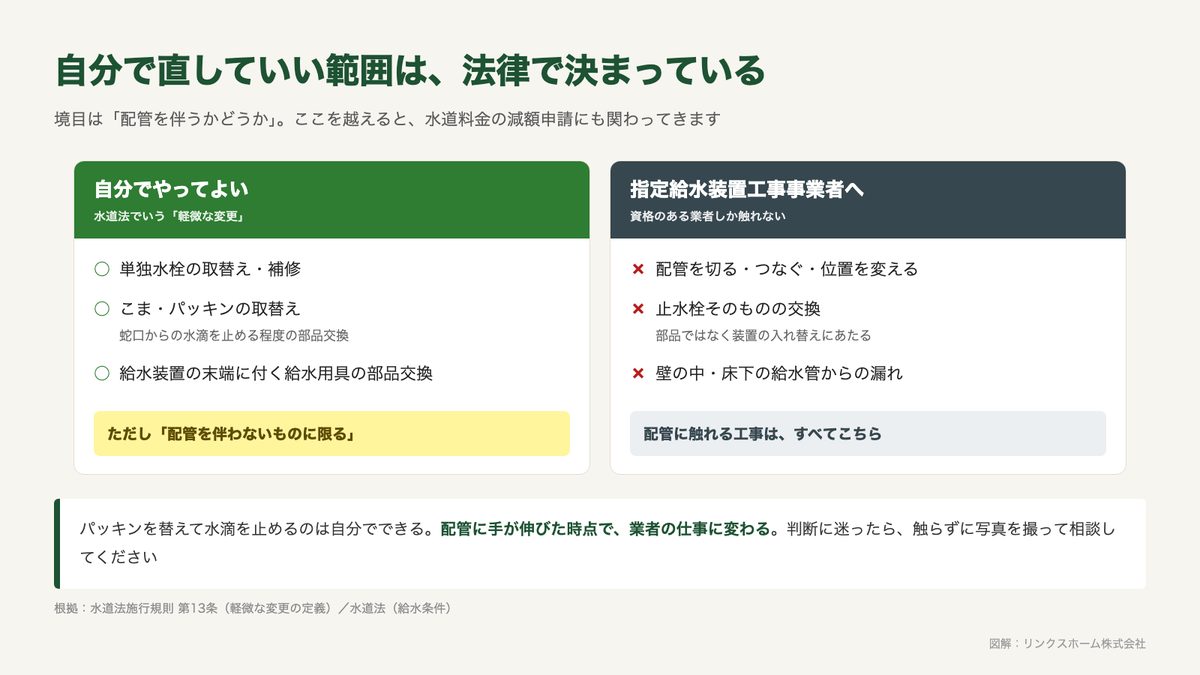This screenshot has width=1200, height=675.
Task: Click the sentence 判断に迷ったら、触らずに写真を撮って相談
Action: [x=950, y=529]
